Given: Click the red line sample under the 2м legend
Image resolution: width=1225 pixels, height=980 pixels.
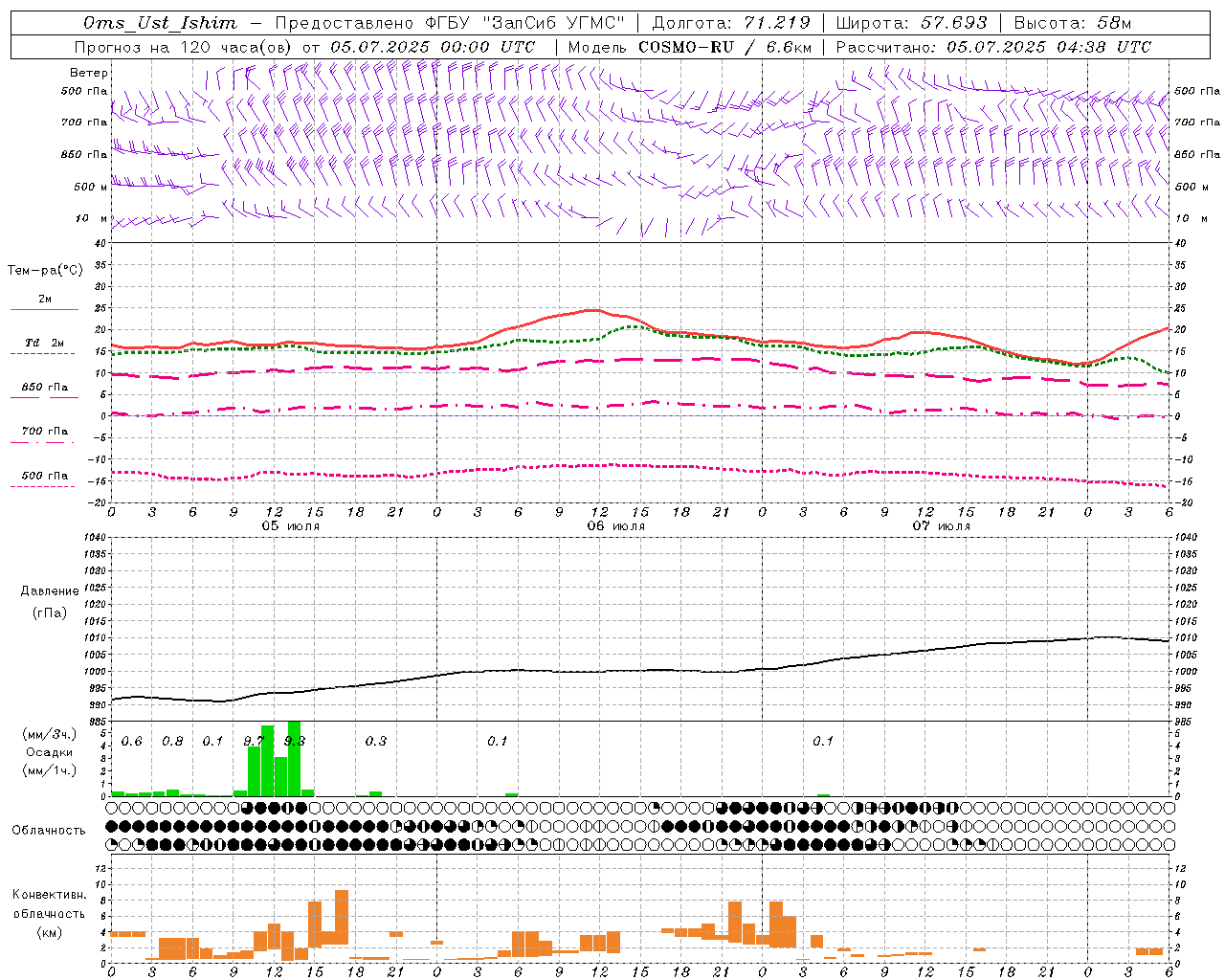Looking at the screenshot, I should (45, 310).
